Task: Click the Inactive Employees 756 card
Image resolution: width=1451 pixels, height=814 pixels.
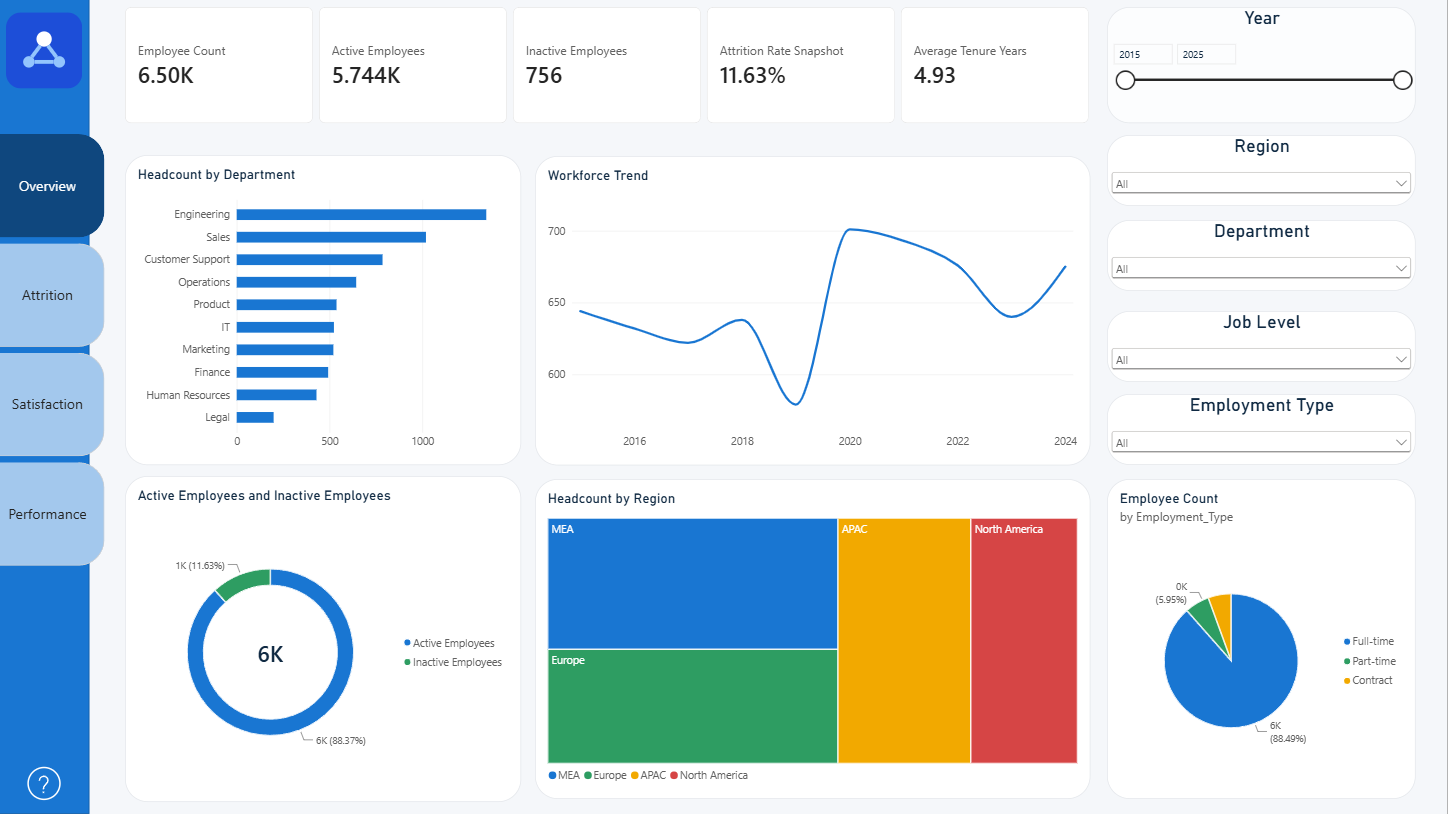Action: (607, 65)
